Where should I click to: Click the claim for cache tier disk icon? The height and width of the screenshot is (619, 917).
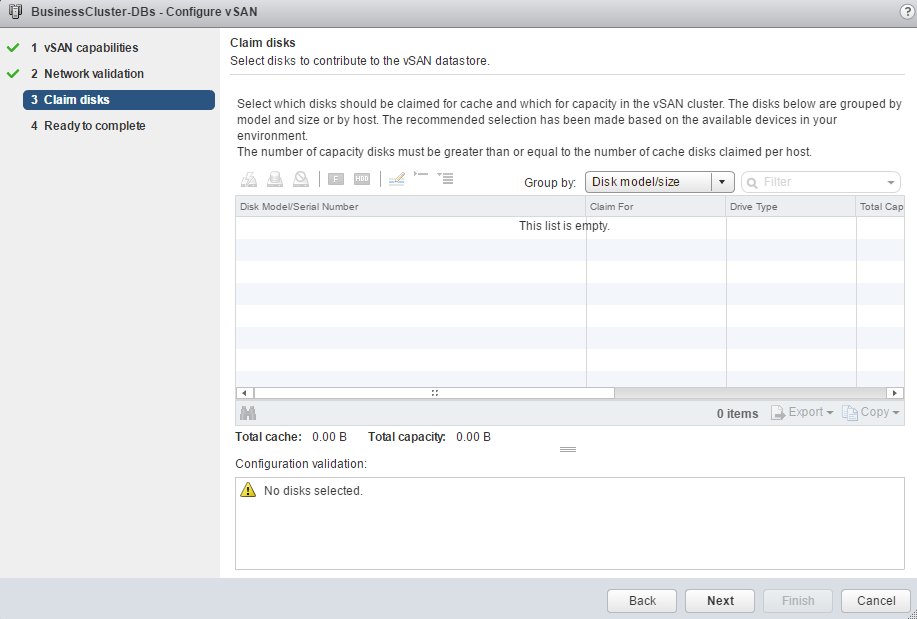point(249,180)
